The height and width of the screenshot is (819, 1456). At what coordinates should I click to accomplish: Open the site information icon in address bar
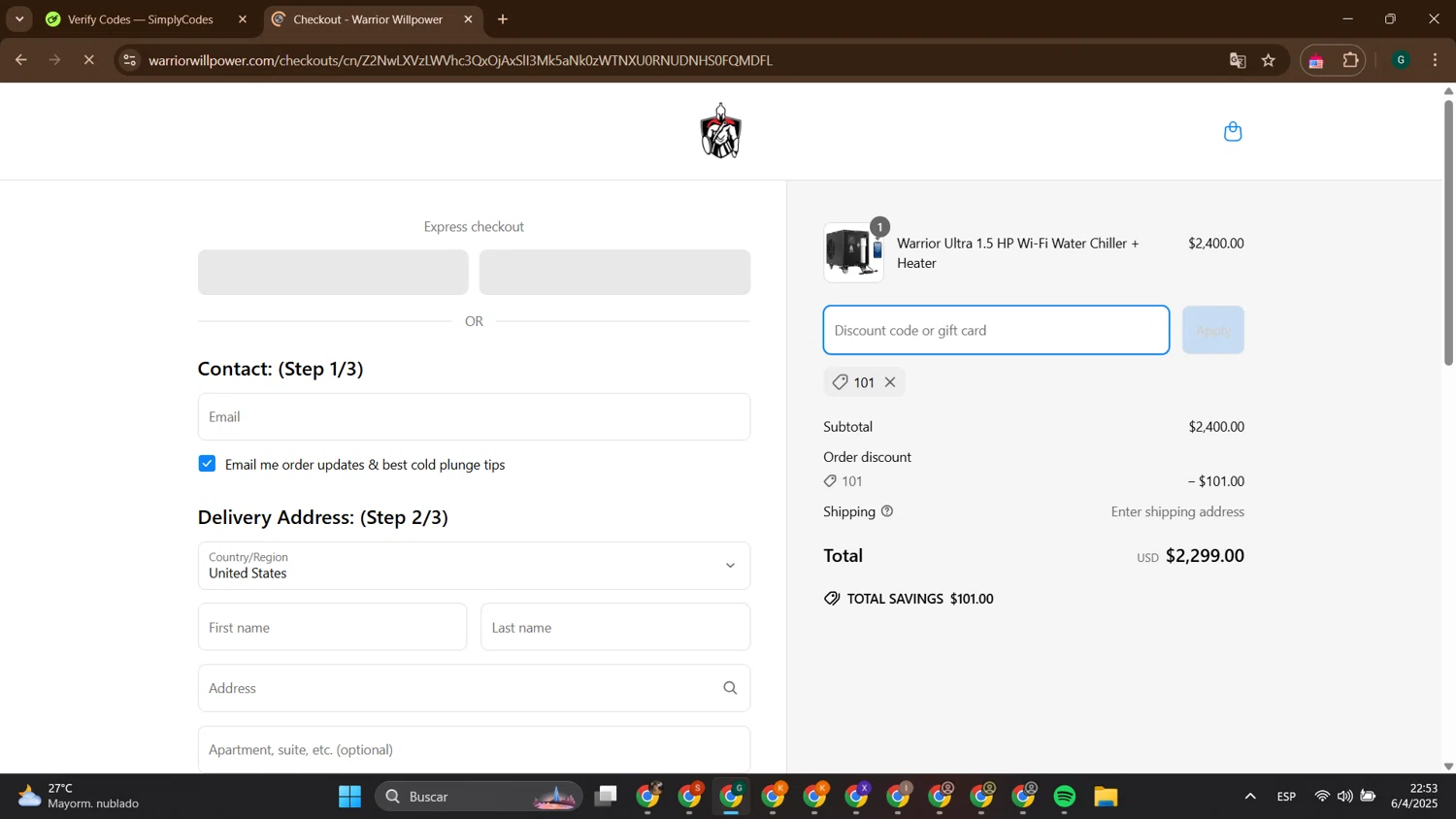(x=129, y=60)
